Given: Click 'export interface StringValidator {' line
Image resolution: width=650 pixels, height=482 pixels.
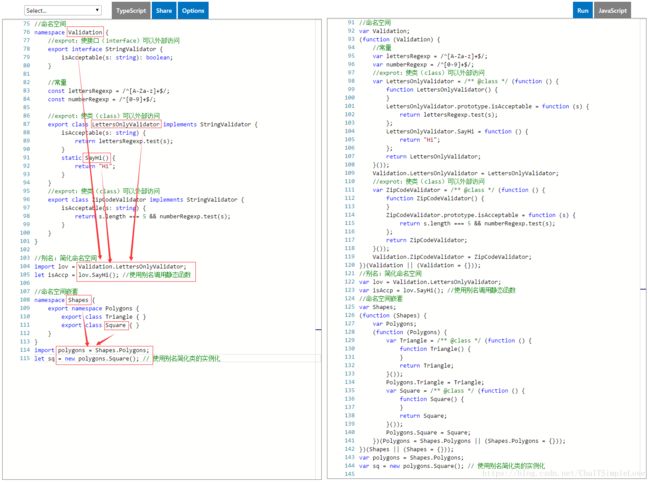Looking at the screenshot, I should tap(105, 49).
